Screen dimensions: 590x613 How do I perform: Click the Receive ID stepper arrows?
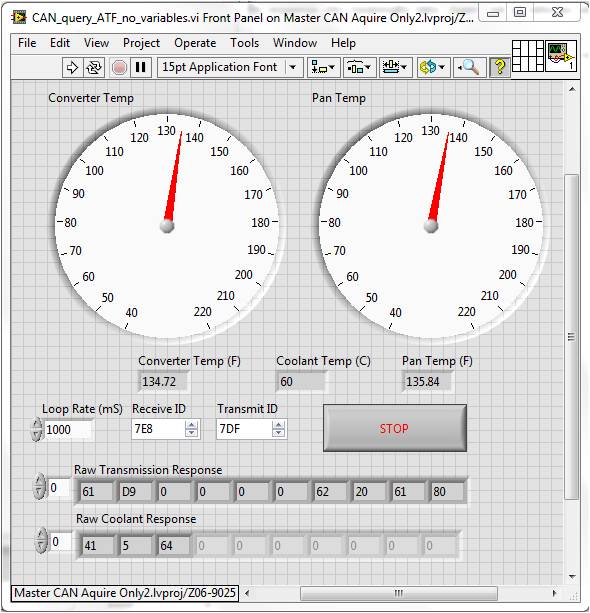pos(191,429)
